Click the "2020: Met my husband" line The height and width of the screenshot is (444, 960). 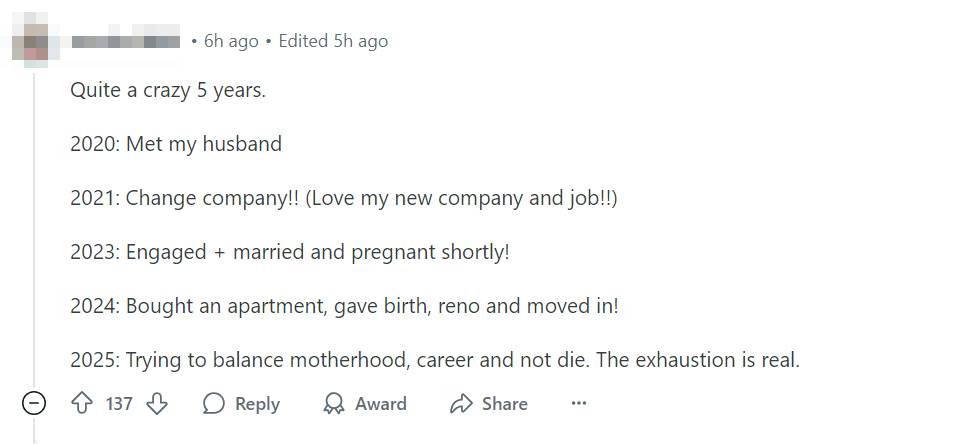[176, 144]
